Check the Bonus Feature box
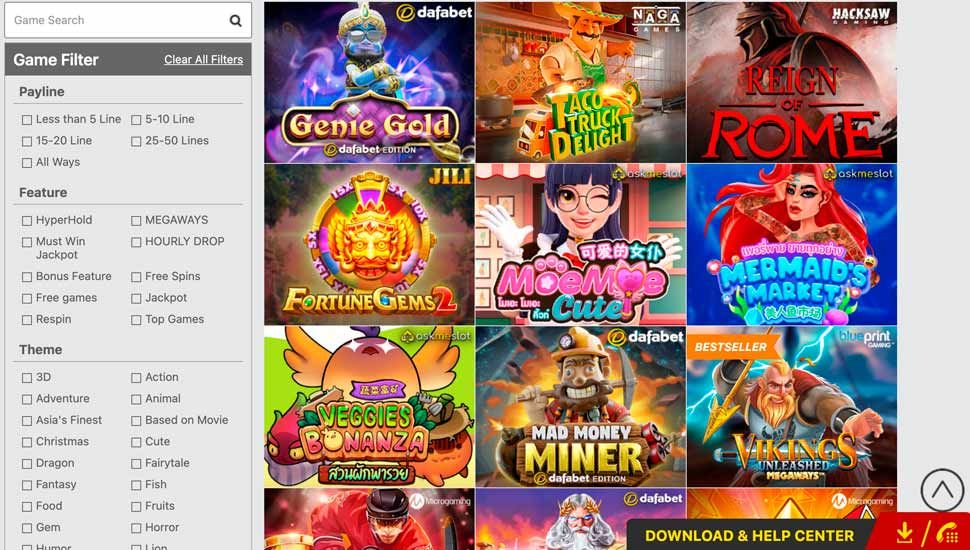Screen dimensions: 970x550 [27, 277]
